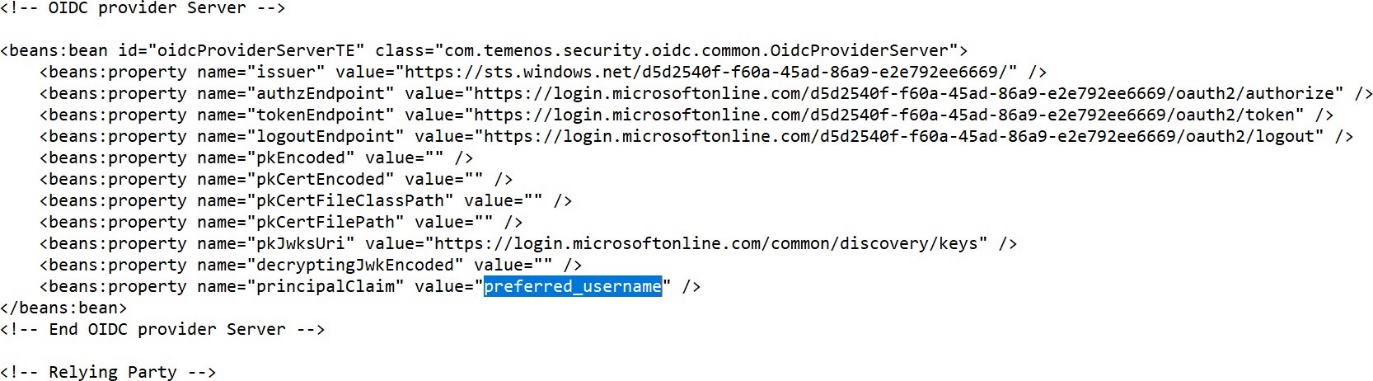Image resolution: width=1373 pixels, height=381 pixels.
Task: Click the closing beans:bean tag
Action: [64, 308]
